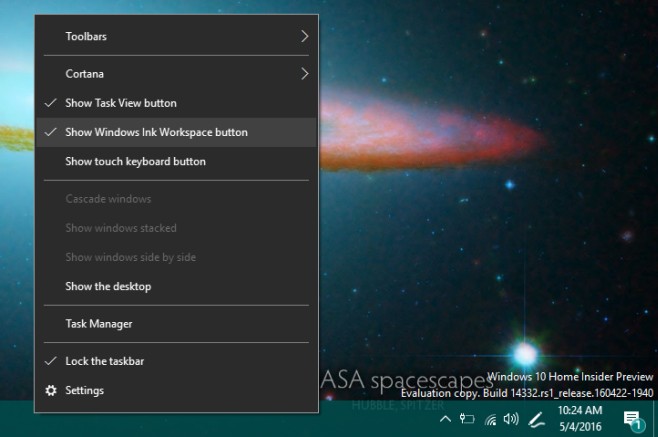Open the Cortana submenu entry
Image resolution: width=658 pixels, height=437 pixels.
(x=176, y=74)
